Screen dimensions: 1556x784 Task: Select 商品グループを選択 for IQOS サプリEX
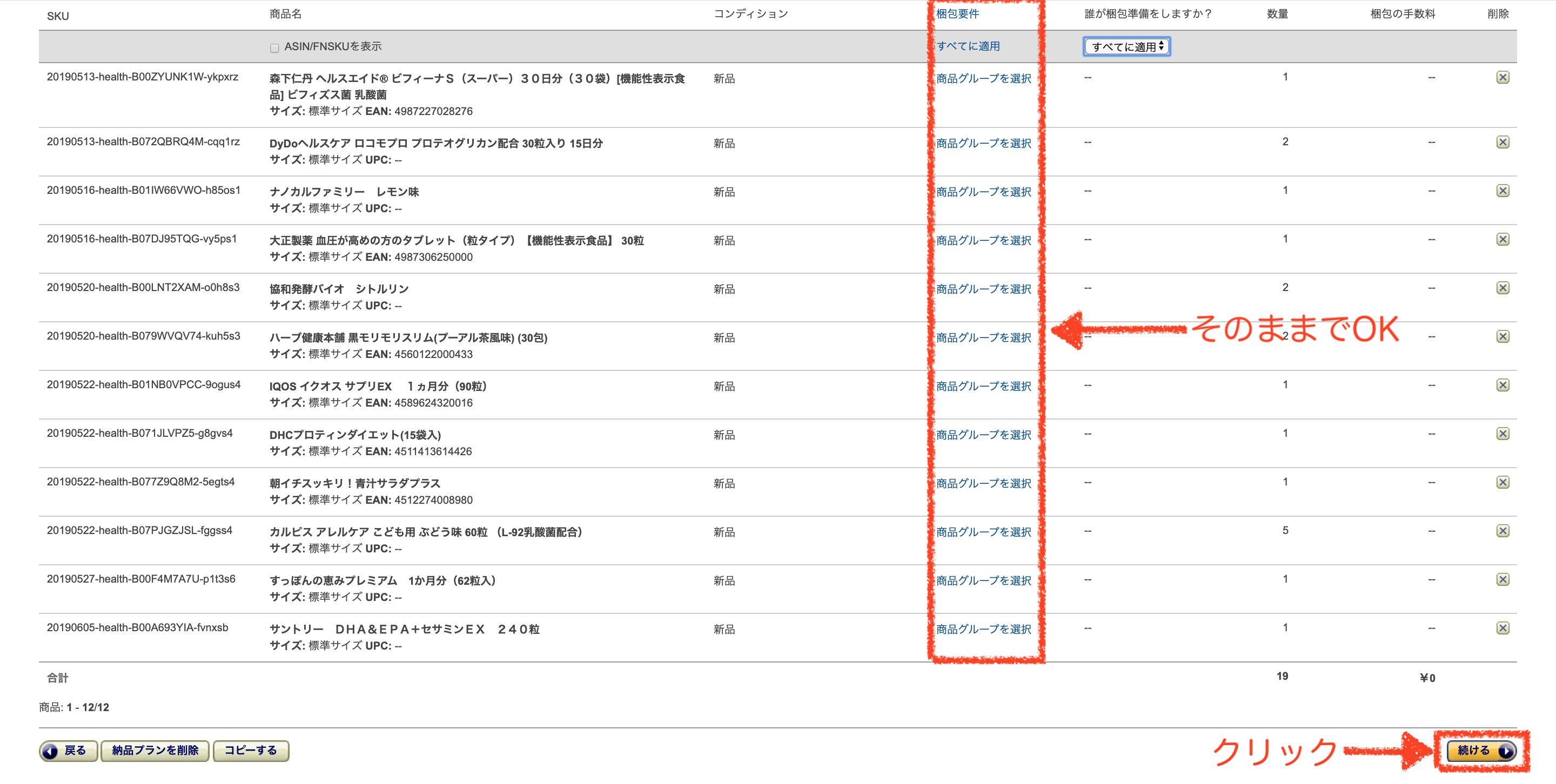(x=983, y=386)
